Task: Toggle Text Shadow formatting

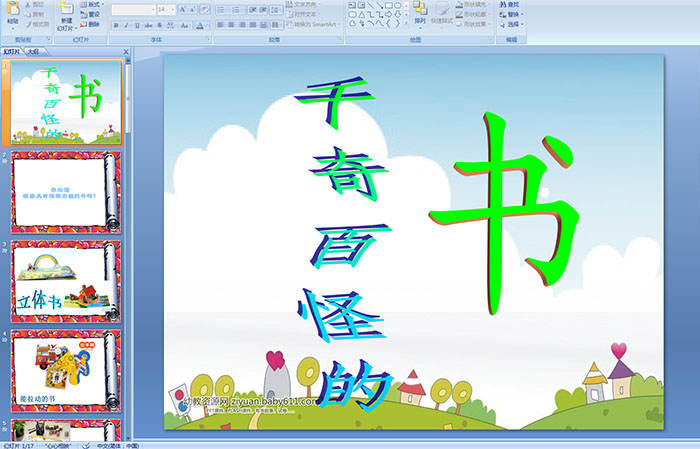Action: tap(159, 25)
